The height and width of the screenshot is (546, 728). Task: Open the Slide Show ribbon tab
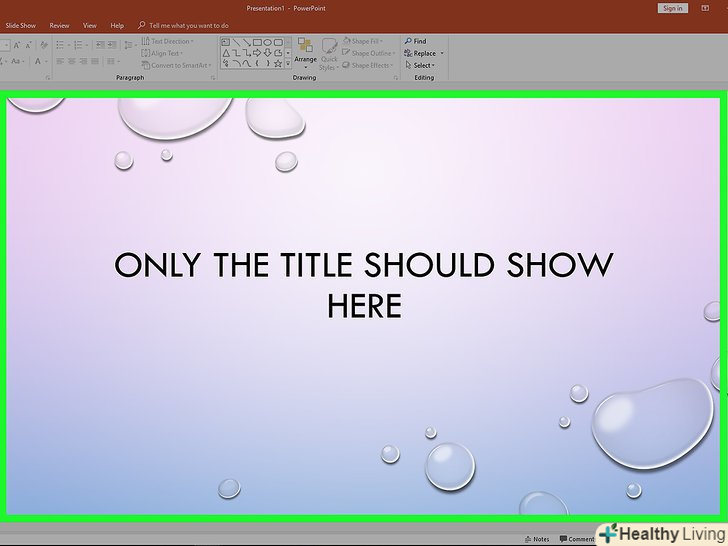(20, 26)
